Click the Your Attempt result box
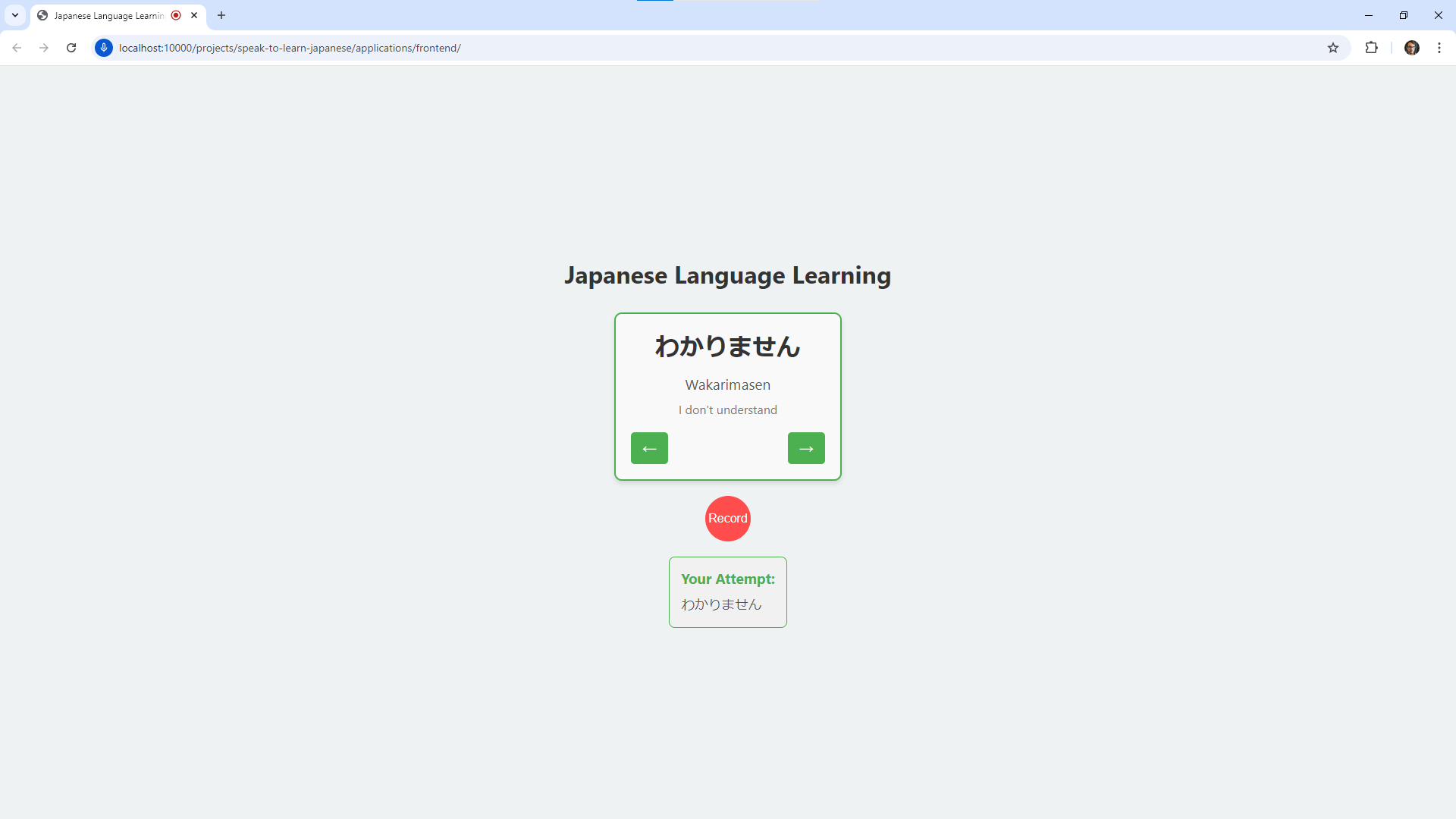The height and width of the screenshot is (819, 1456). (x=727, y=592)
